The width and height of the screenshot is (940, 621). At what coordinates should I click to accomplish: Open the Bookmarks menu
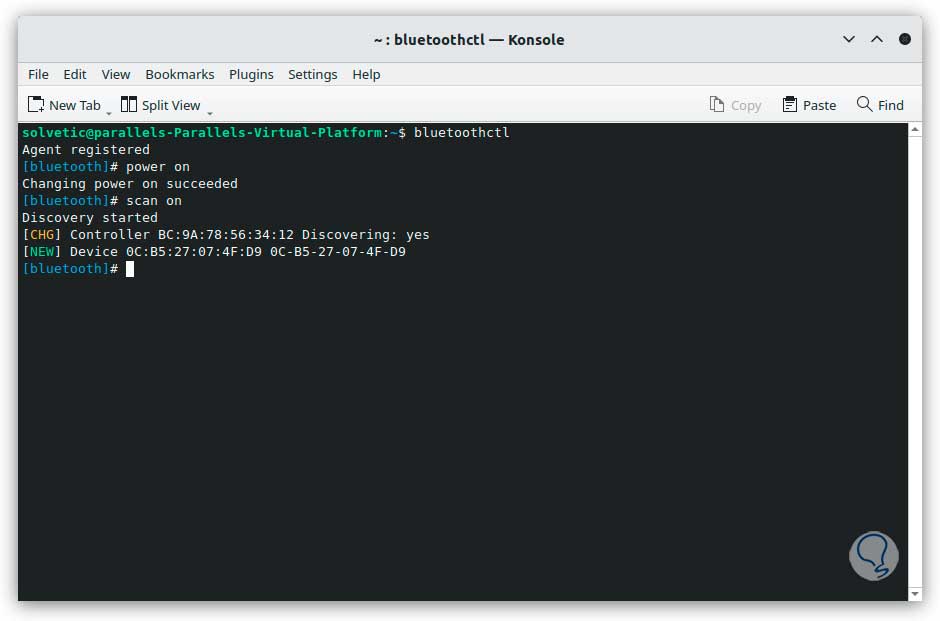pos(180,74)
